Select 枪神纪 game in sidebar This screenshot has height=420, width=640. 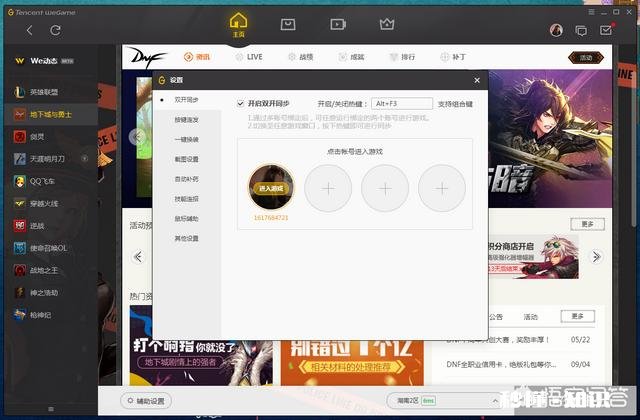pos(51,315)
